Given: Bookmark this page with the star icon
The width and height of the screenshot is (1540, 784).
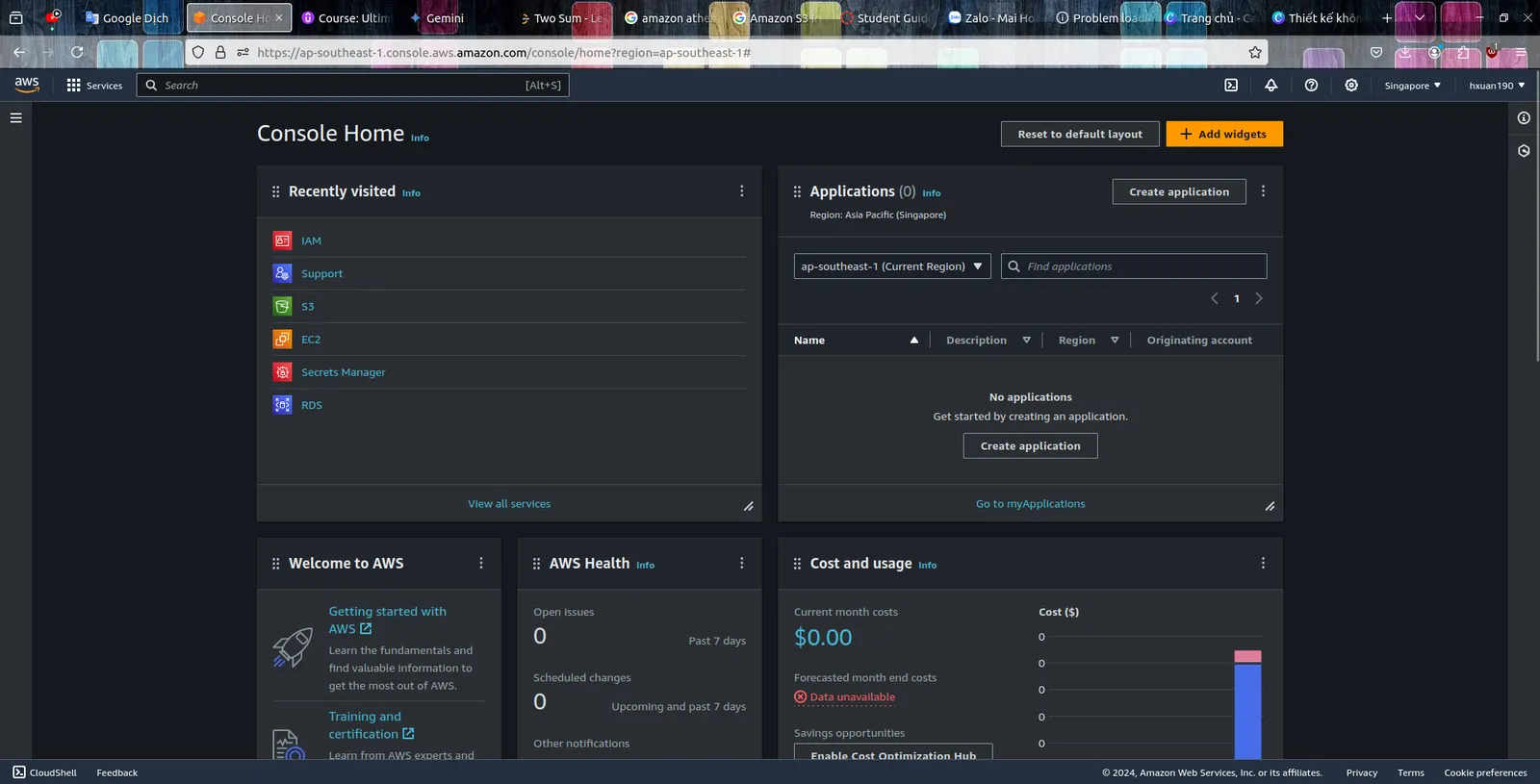Looking at the screenshot, I should (1255, 53).
